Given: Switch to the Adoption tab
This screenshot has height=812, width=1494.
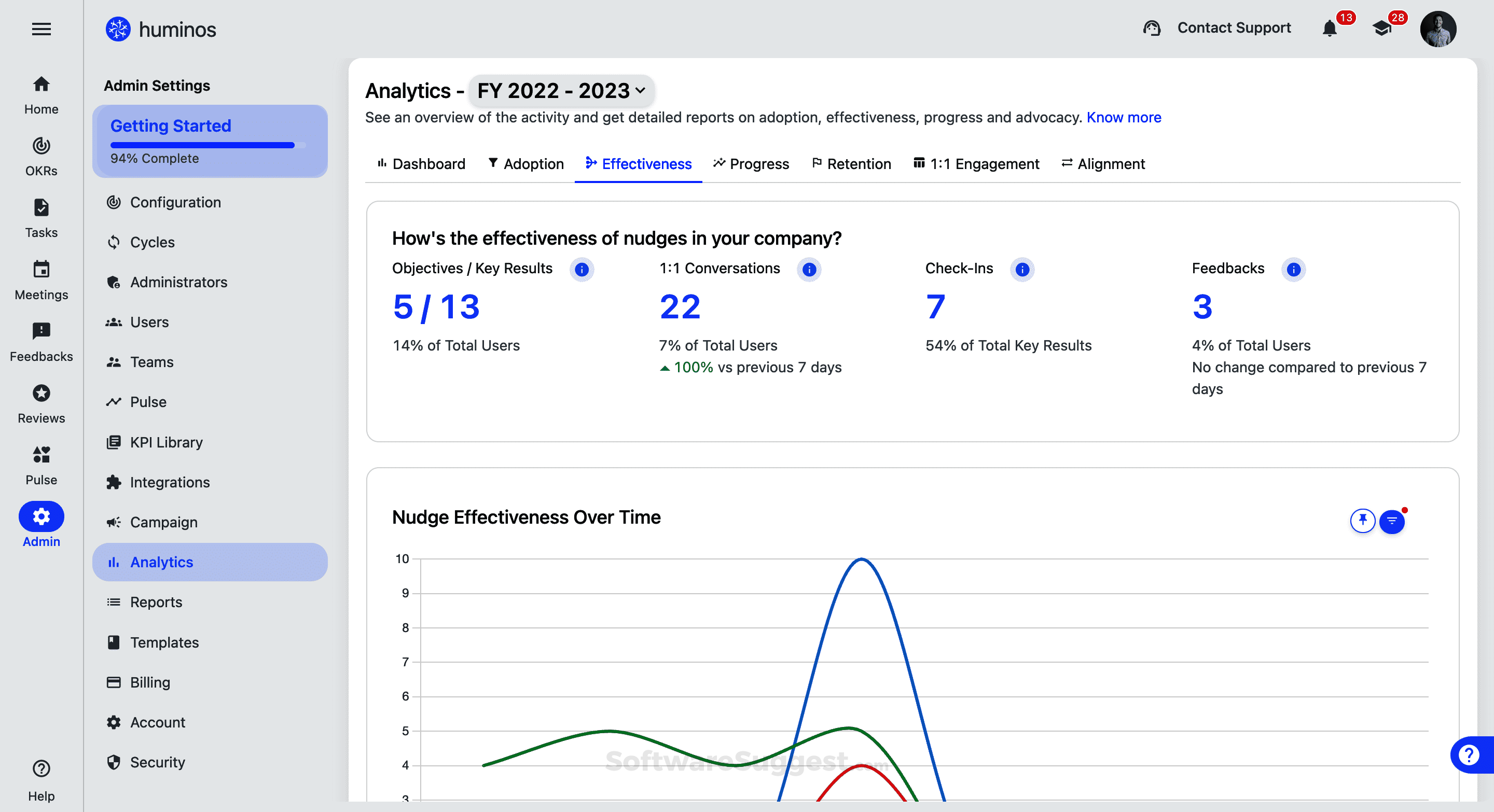Looking at the screenshot, I should coord(525,164).
